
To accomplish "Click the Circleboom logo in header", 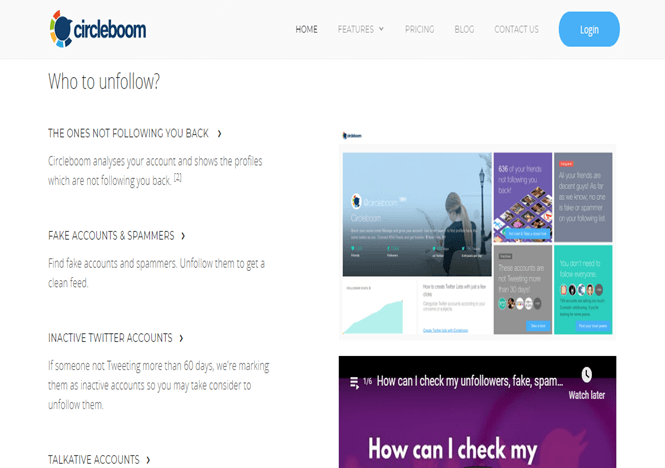I will pos(98,29).
